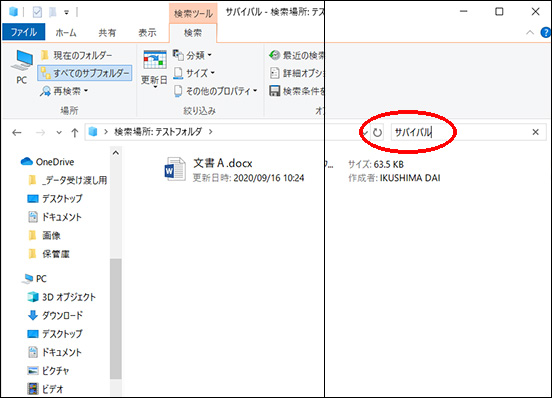Minimize the Explorer window
This screenshot has height=398, width=552.
coord(464,12)
